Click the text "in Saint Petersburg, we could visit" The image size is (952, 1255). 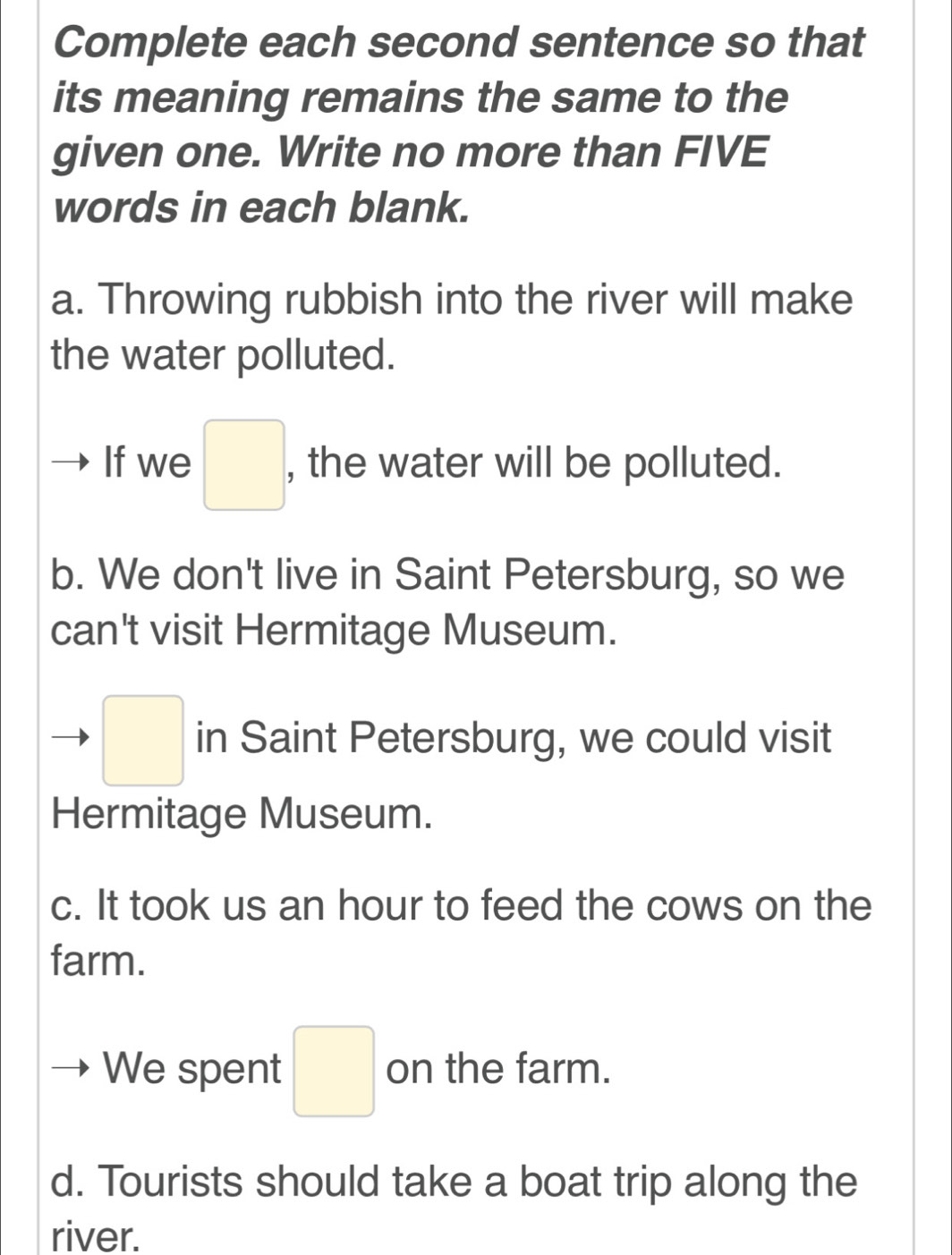514,740
